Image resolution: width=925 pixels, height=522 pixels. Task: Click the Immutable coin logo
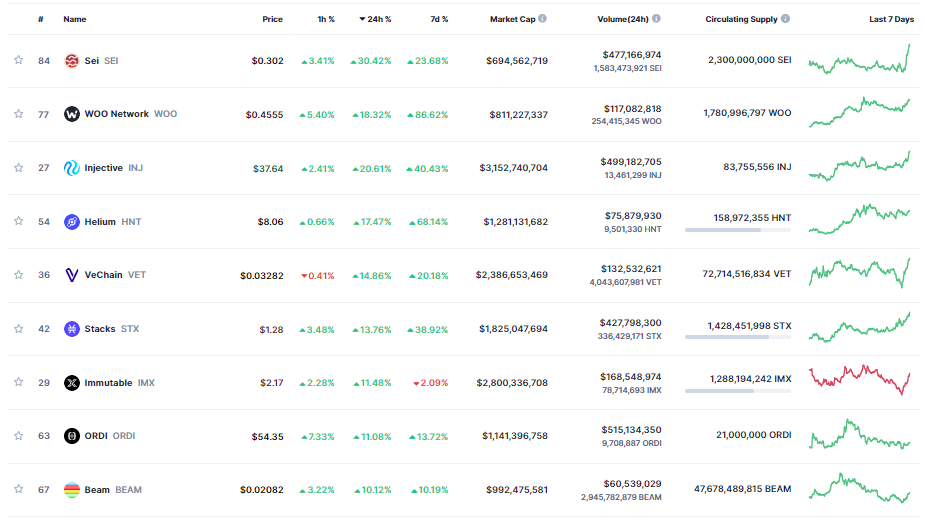click(71, 383)
